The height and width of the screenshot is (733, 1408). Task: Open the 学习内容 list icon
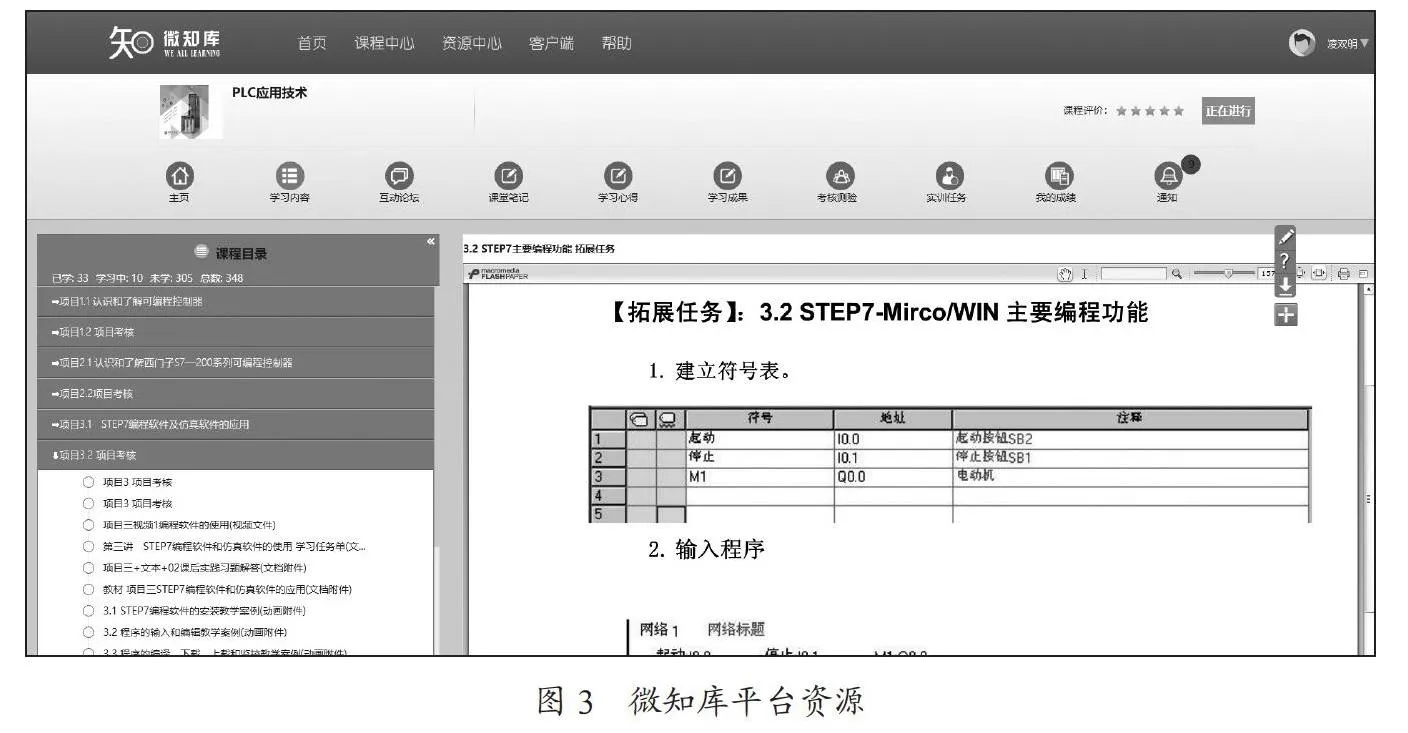coord(289,174)
